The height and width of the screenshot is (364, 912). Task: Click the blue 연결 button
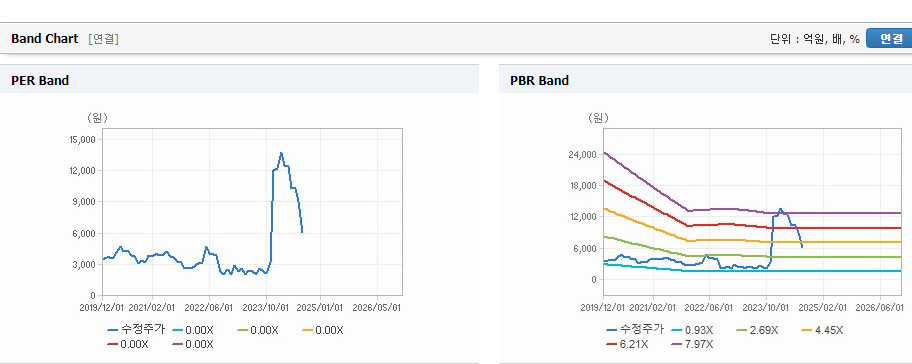[889, 38]
